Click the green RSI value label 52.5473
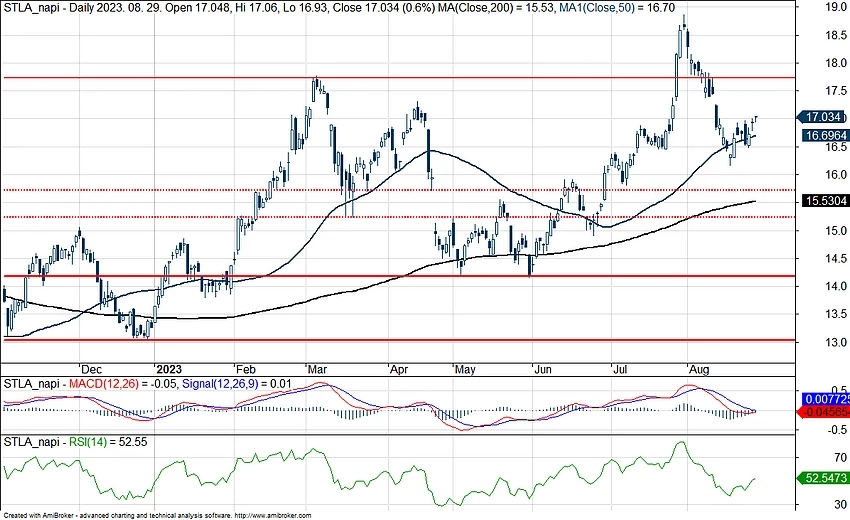Image resolution: width=850 pixels, height=520 pixels. click(x=822, y=478)
